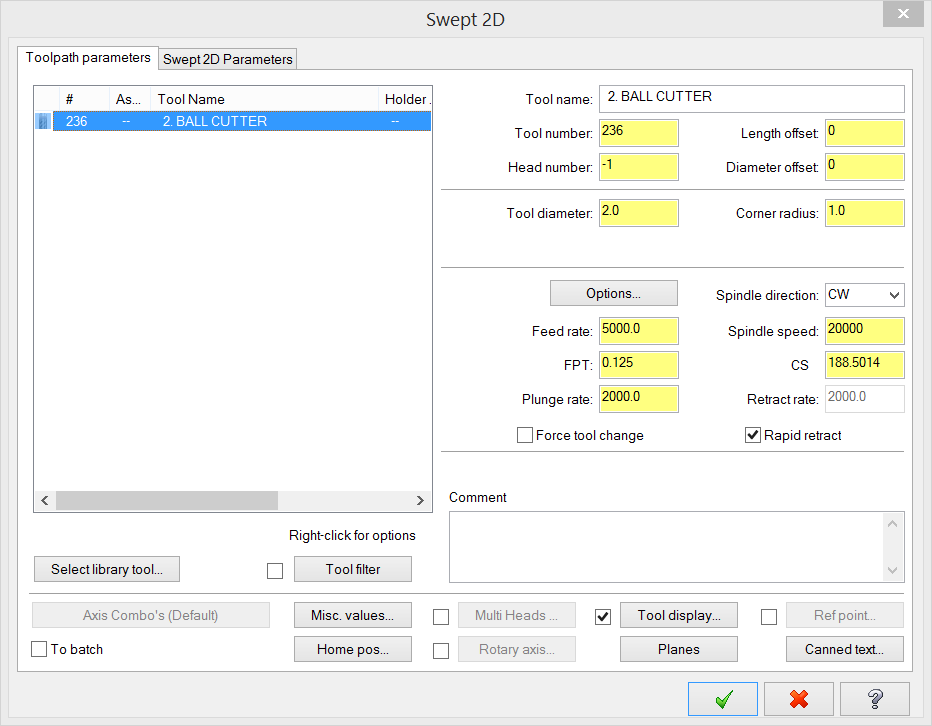932x726 pixels.
Task: Open Home pos... settings
Action: pos(352,649)
